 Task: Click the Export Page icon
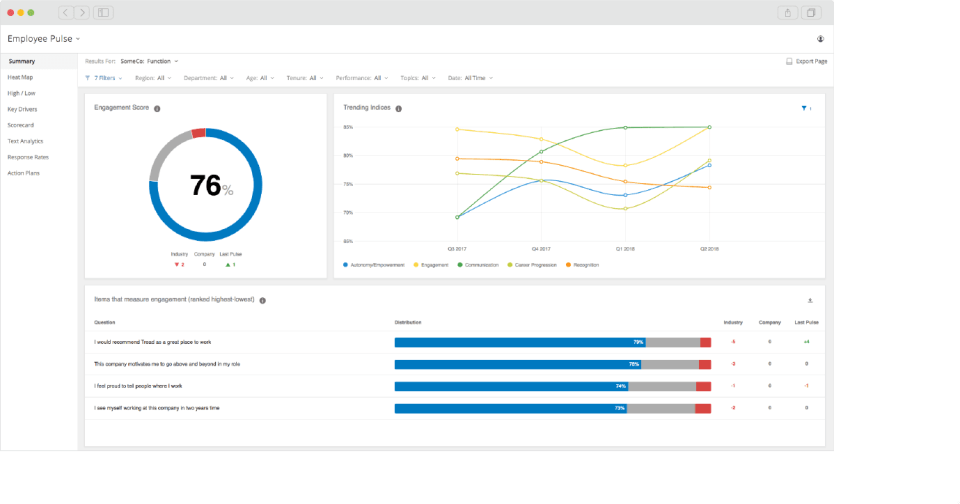(789, 61)
